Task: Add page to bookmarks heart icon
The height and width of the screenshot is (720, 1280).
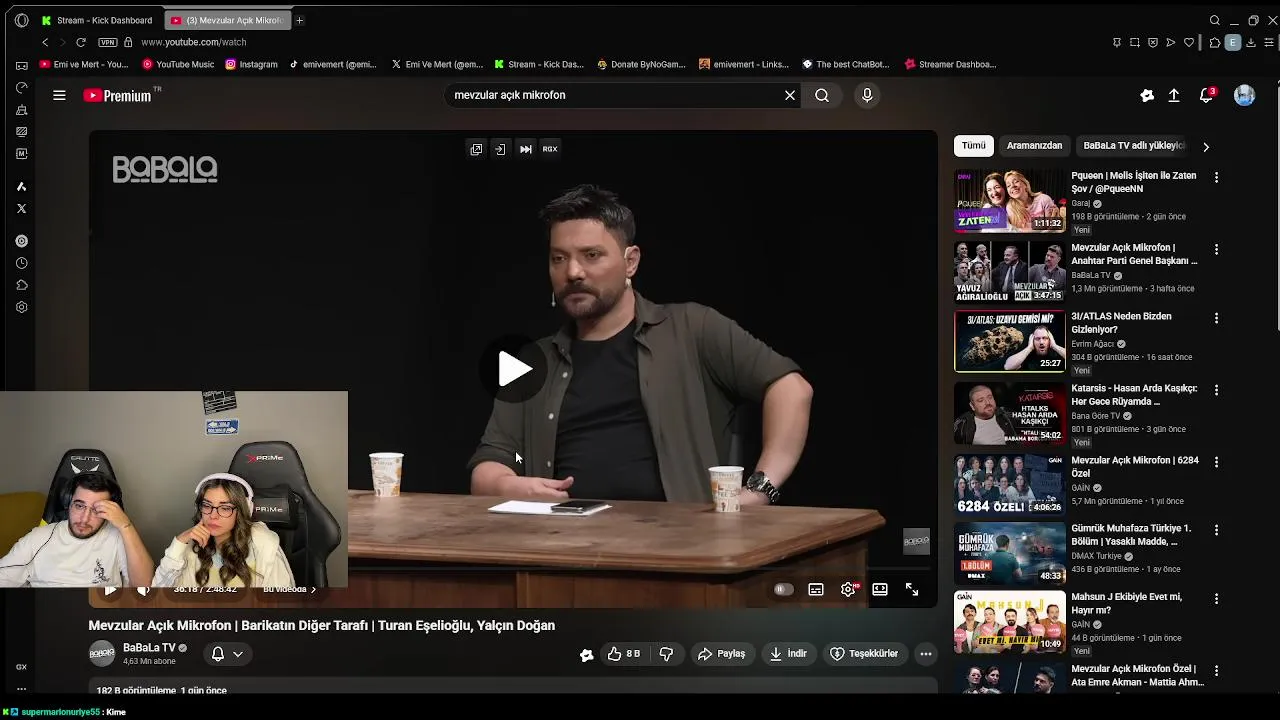Action: click(1189, 42)
